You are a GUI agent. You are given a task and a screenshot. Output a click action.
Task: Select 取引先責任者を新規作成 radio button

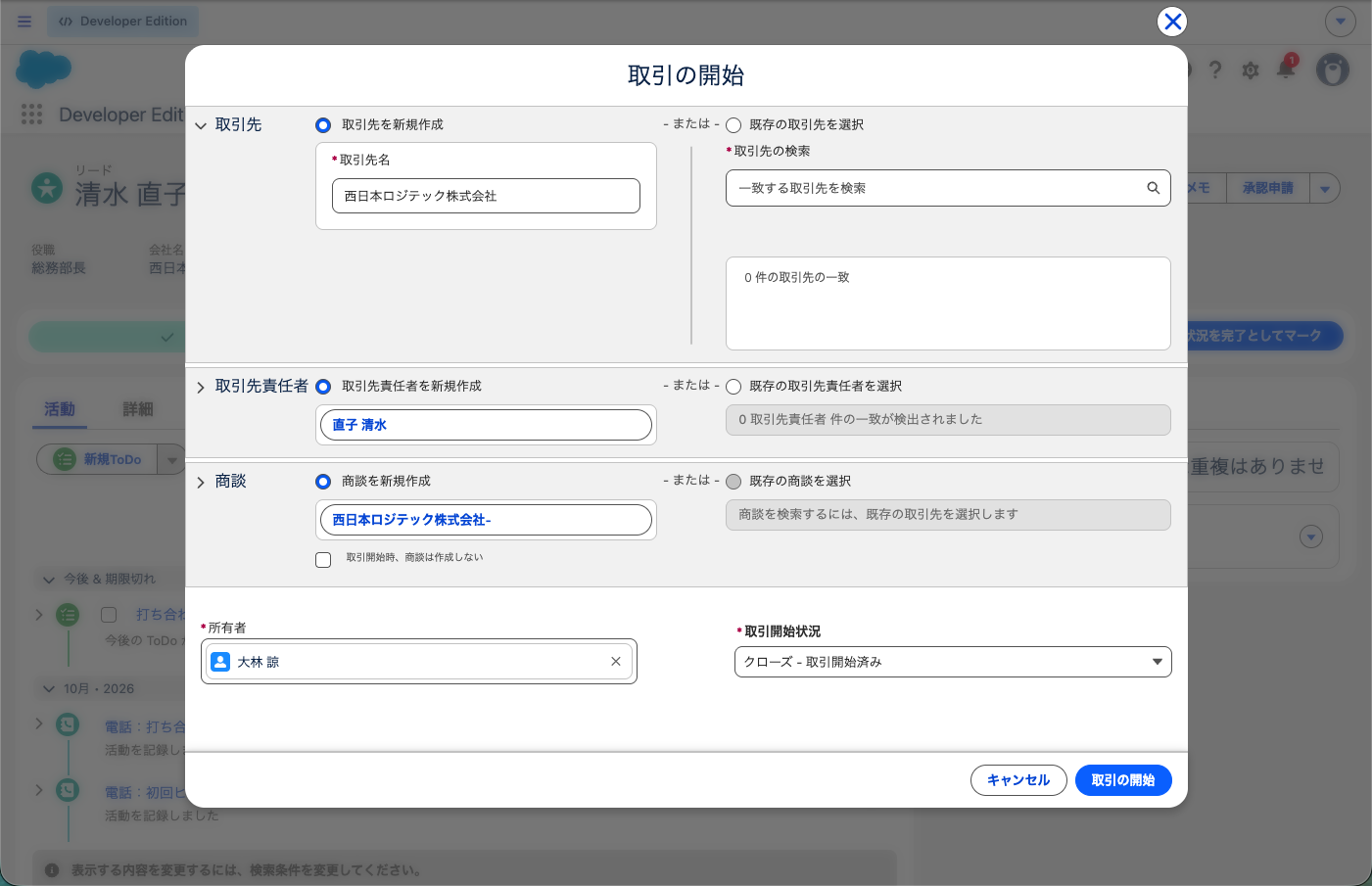(x=323, y=387)
